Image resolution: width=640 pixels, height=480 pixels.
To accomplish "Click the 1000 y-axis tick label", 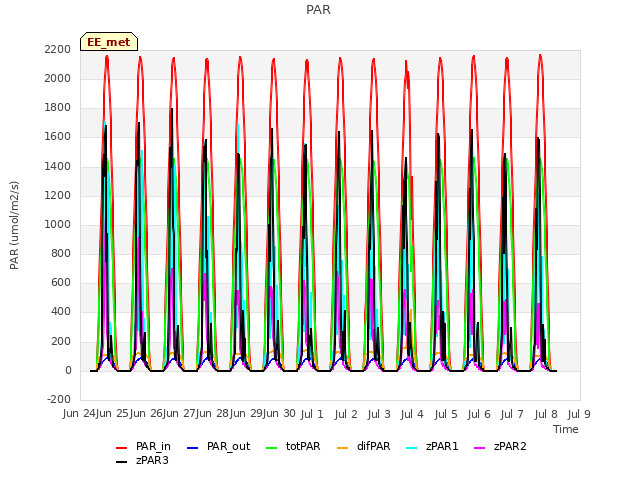I will pyautogui.click(x=58, y=224).
